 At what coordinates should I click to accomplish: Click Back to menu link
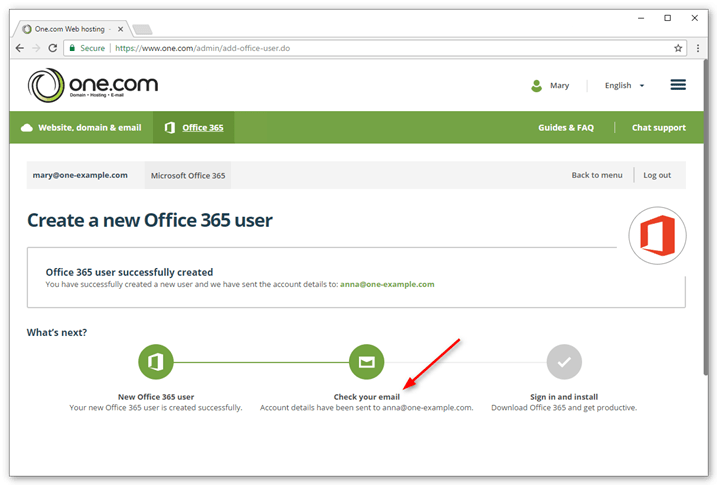coord(597,175)
